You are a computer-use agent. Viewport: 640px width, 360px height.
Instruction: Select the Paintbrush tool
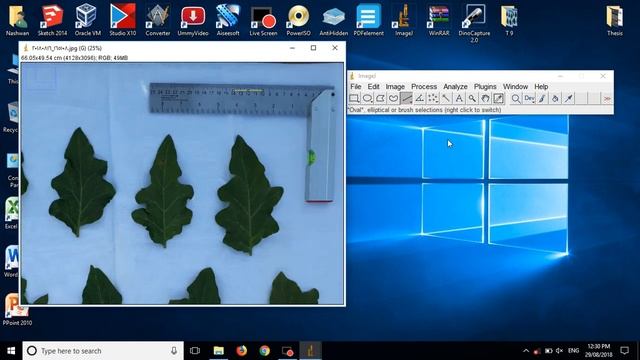[542, 98]
